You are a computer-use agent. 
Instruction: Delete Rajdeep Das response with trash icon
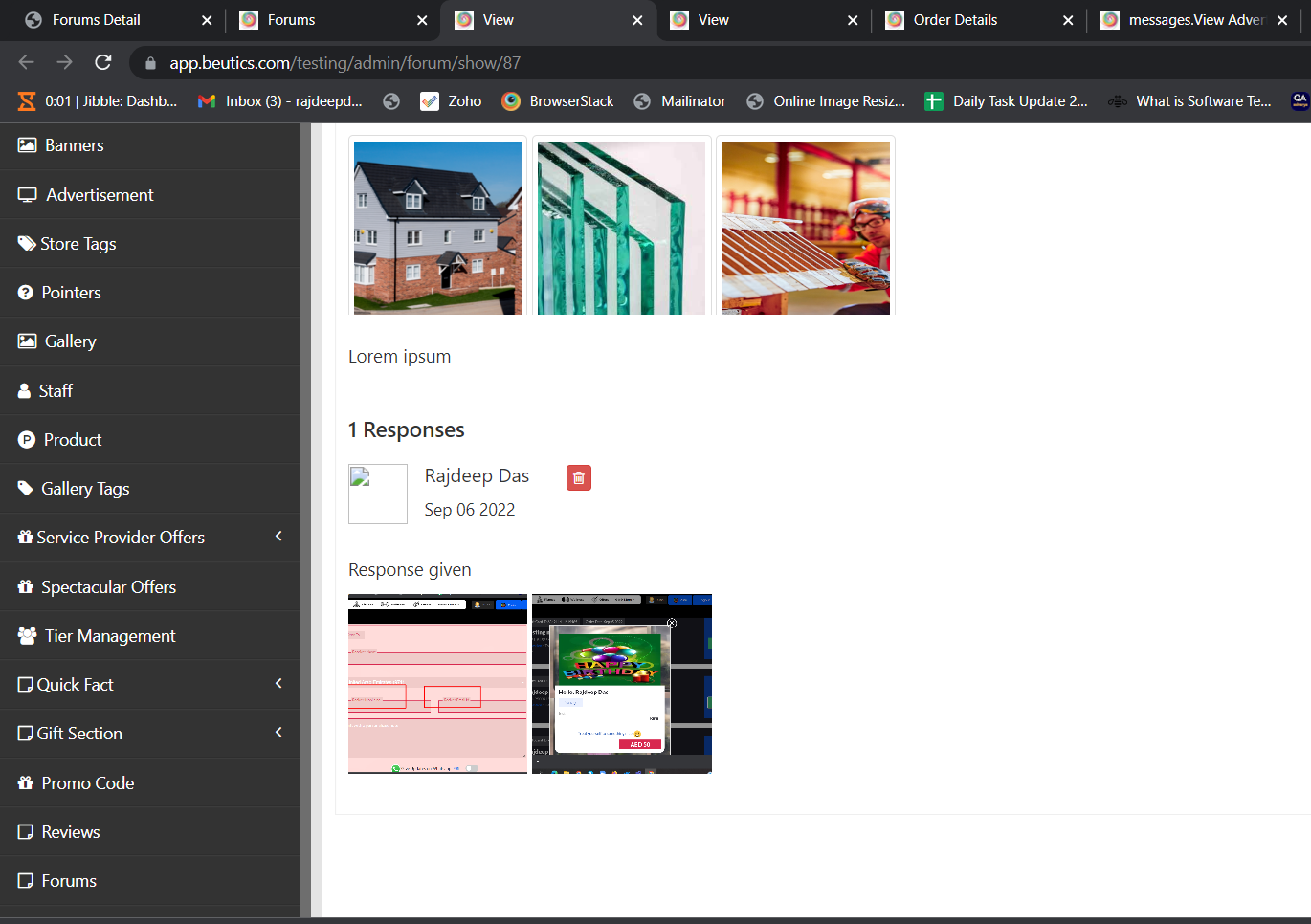point(578,478)
